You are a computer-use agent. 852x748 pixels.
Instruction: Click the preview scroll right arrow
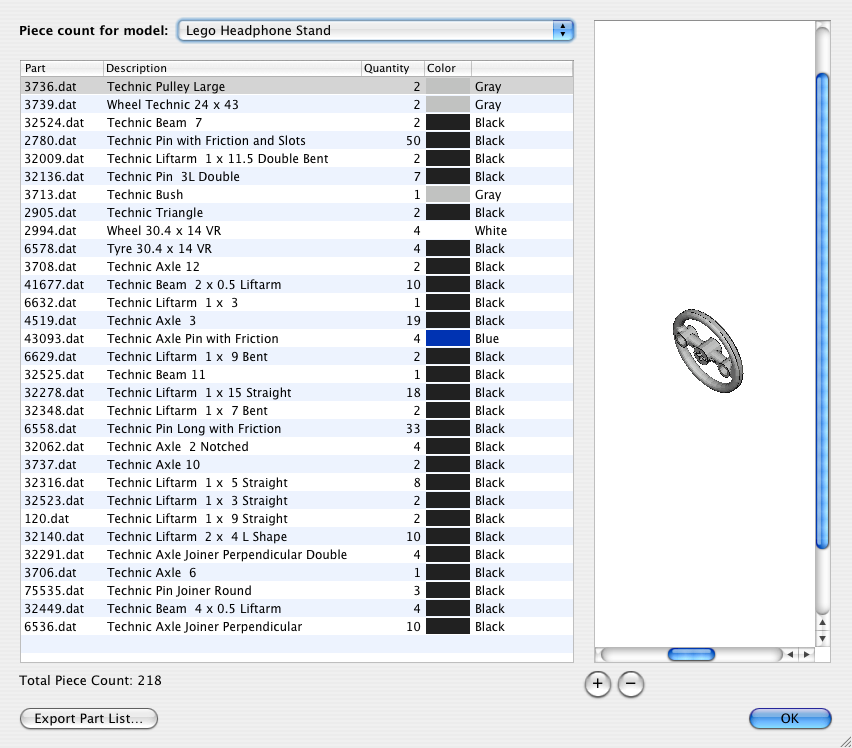(807, 655)
